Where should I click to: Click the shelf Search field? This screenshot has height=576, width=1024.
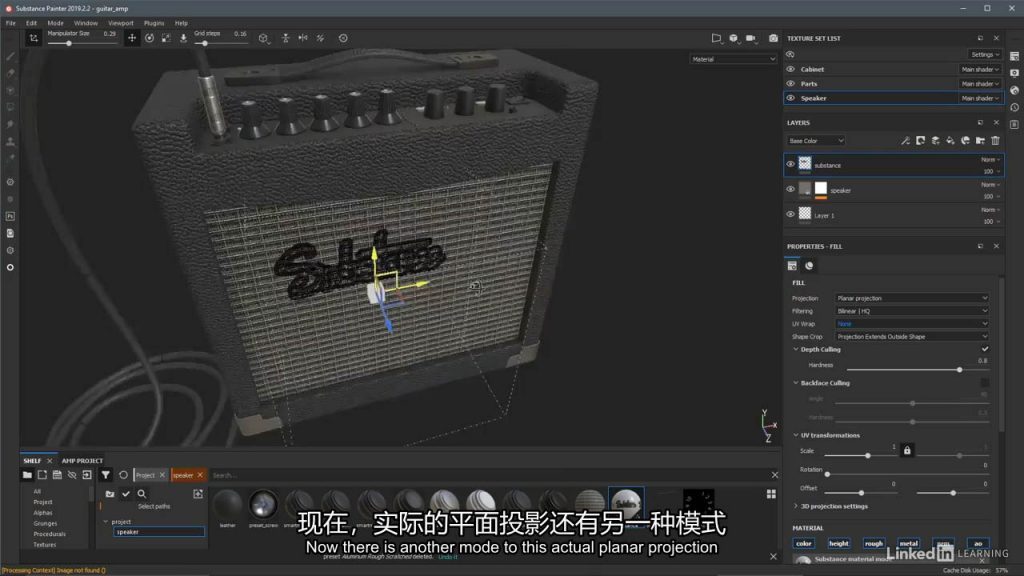(488, 475)
